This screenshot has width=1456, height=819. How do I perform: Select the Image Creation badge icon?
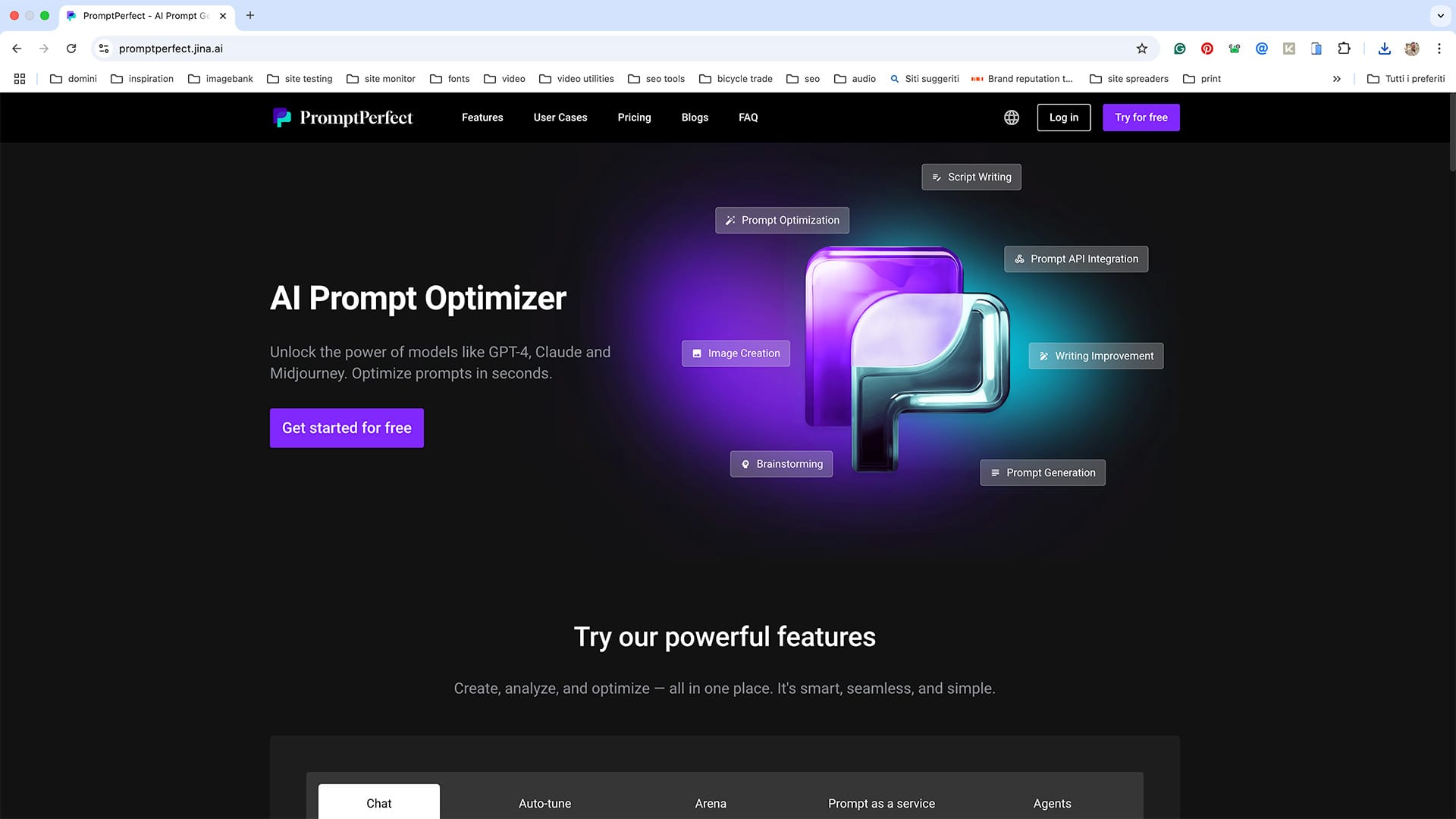[x=697, y=353]
